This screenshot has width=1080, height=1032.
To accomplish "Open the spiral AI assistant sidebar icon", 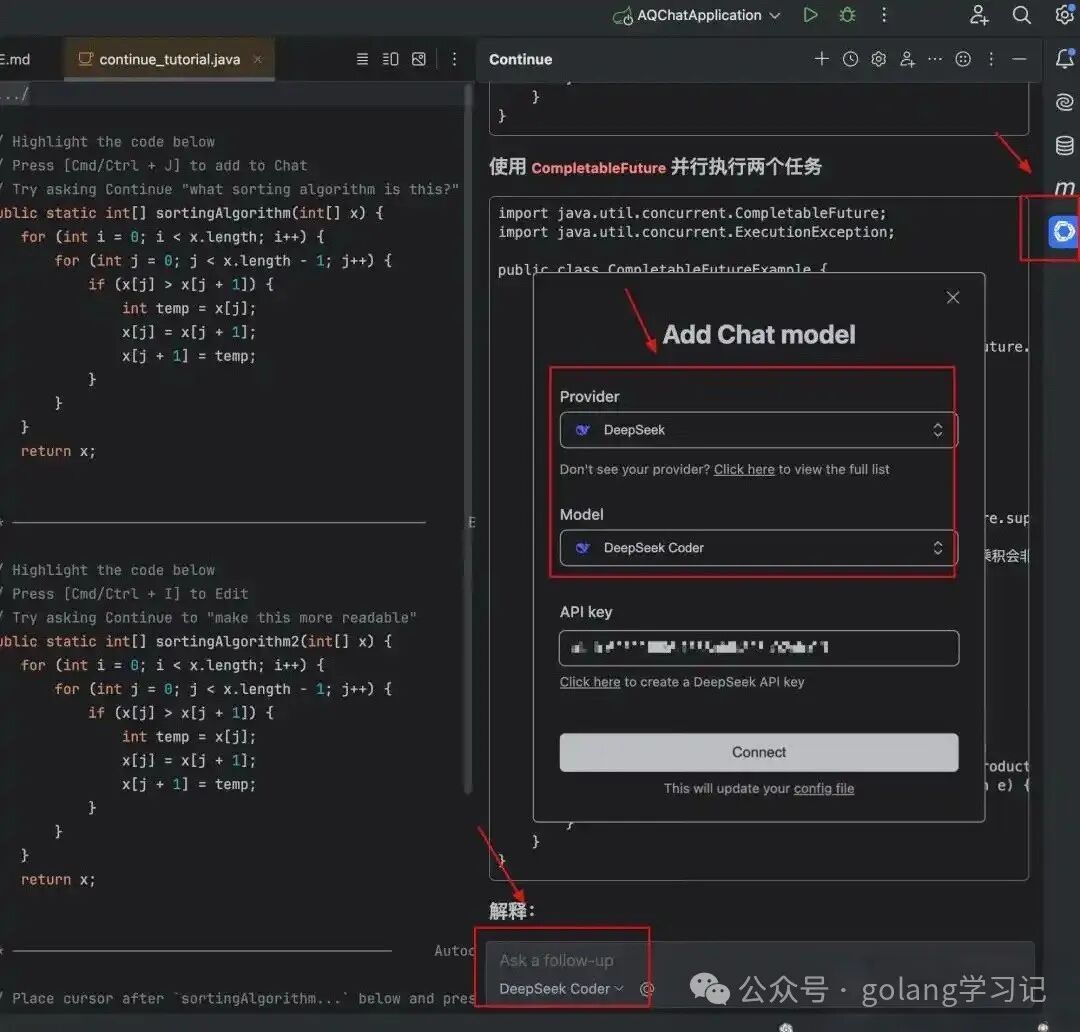I will [1065, 102].
